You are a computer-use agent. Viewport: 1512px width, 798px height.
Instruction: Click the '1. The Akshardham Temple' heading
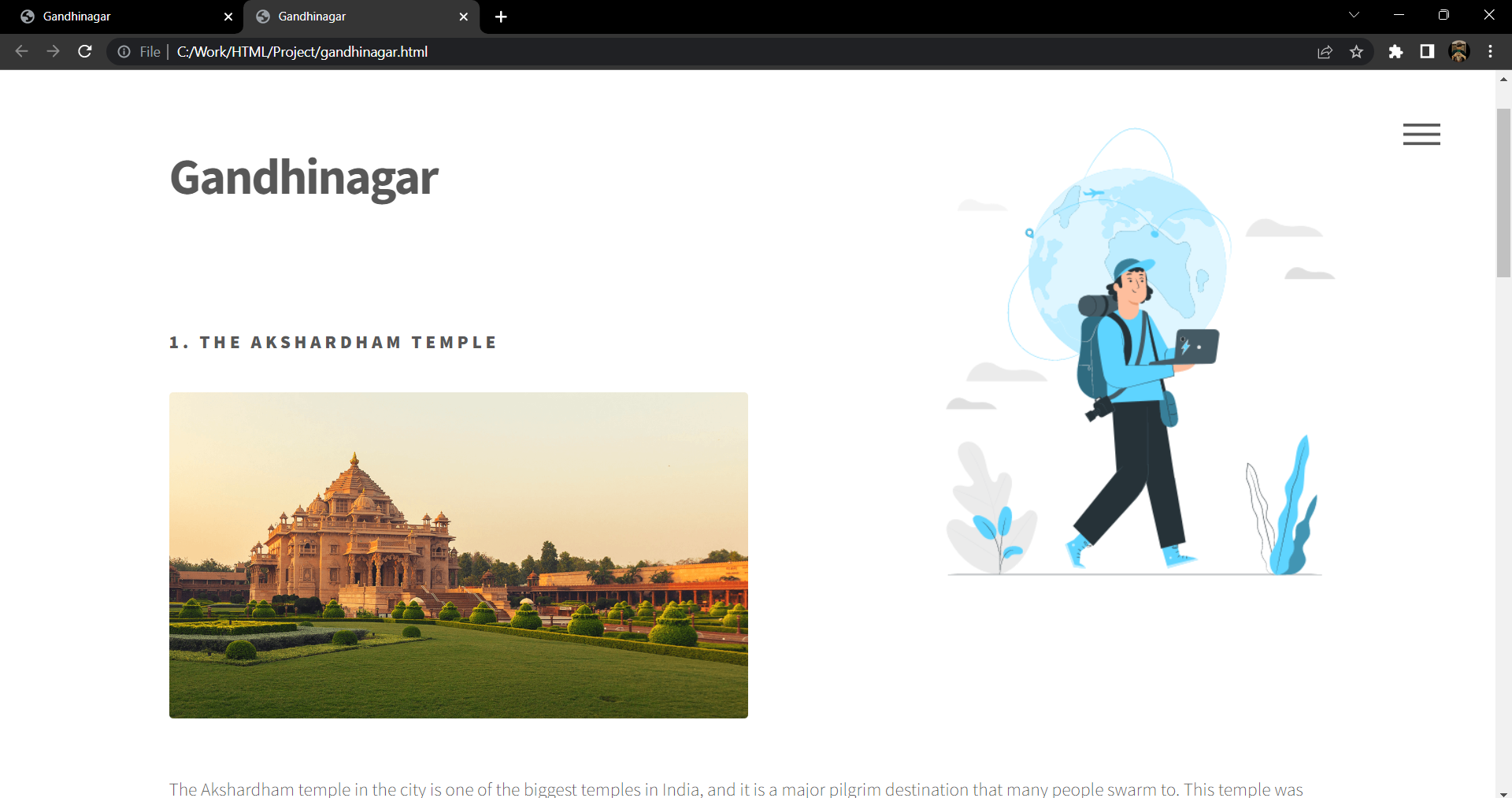pos(333,343)
